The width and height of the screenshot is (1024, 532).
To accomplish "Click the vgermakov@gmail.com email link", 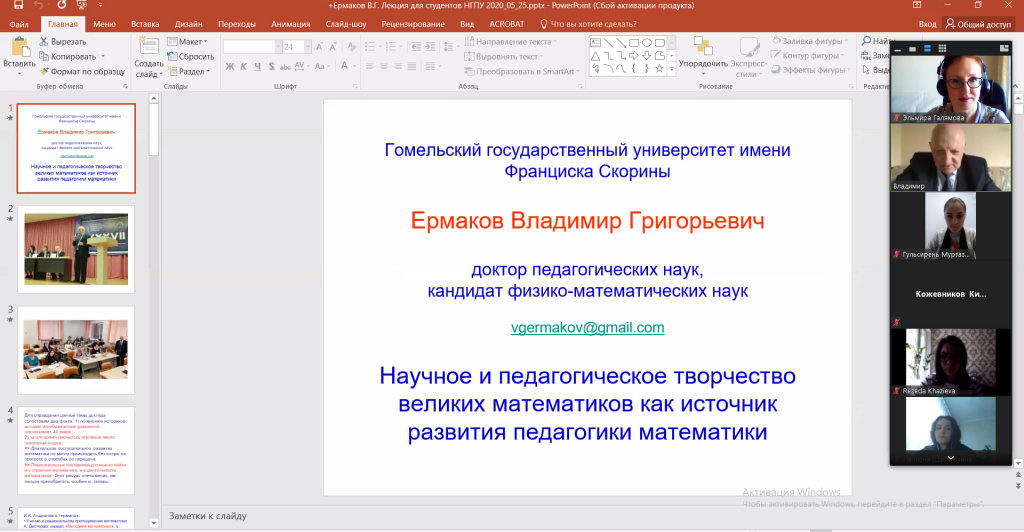I will 587,328.
